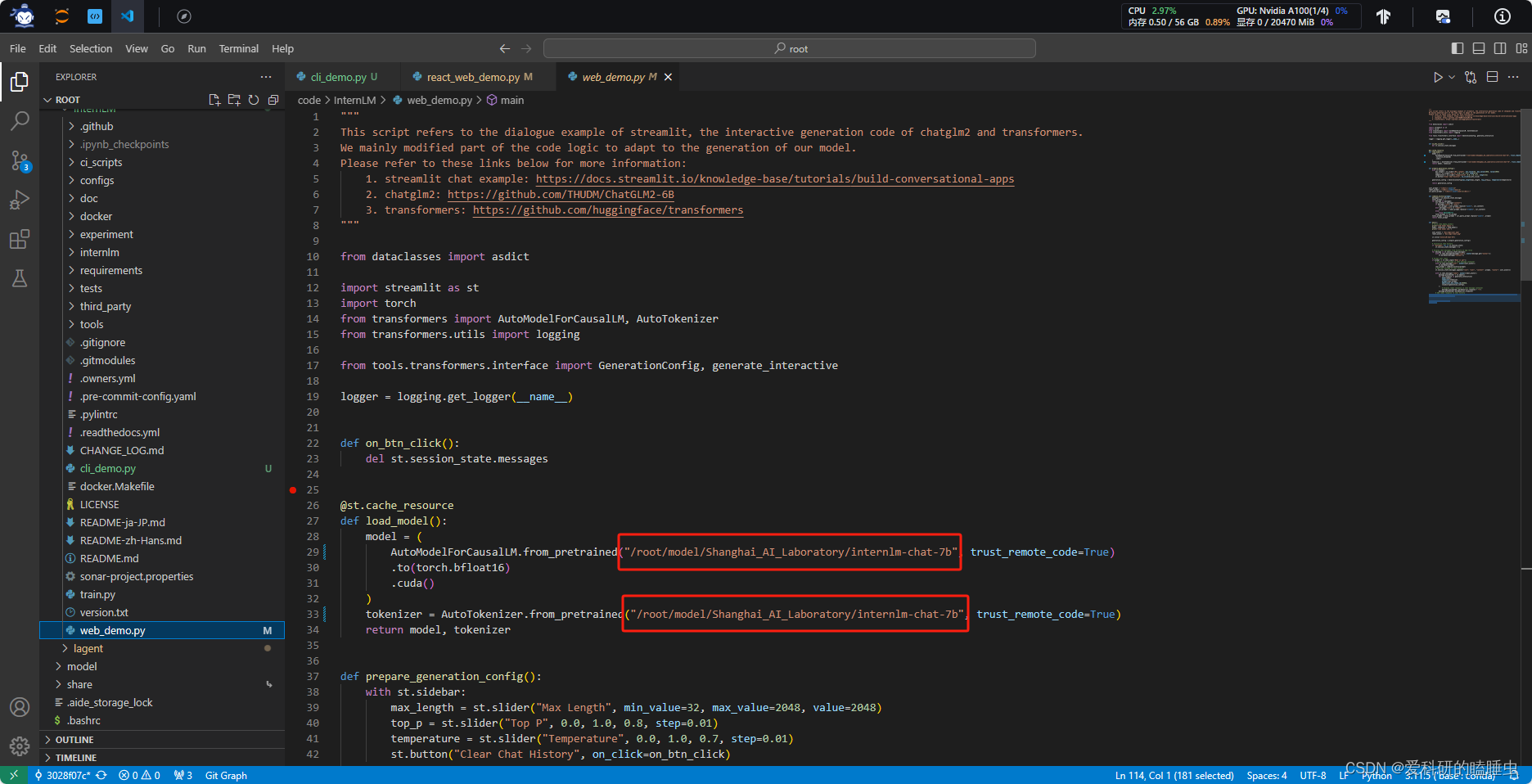Collapse all folders in Explorer
The width and height of the screenshot is (1532, 784).
[273, 100]
